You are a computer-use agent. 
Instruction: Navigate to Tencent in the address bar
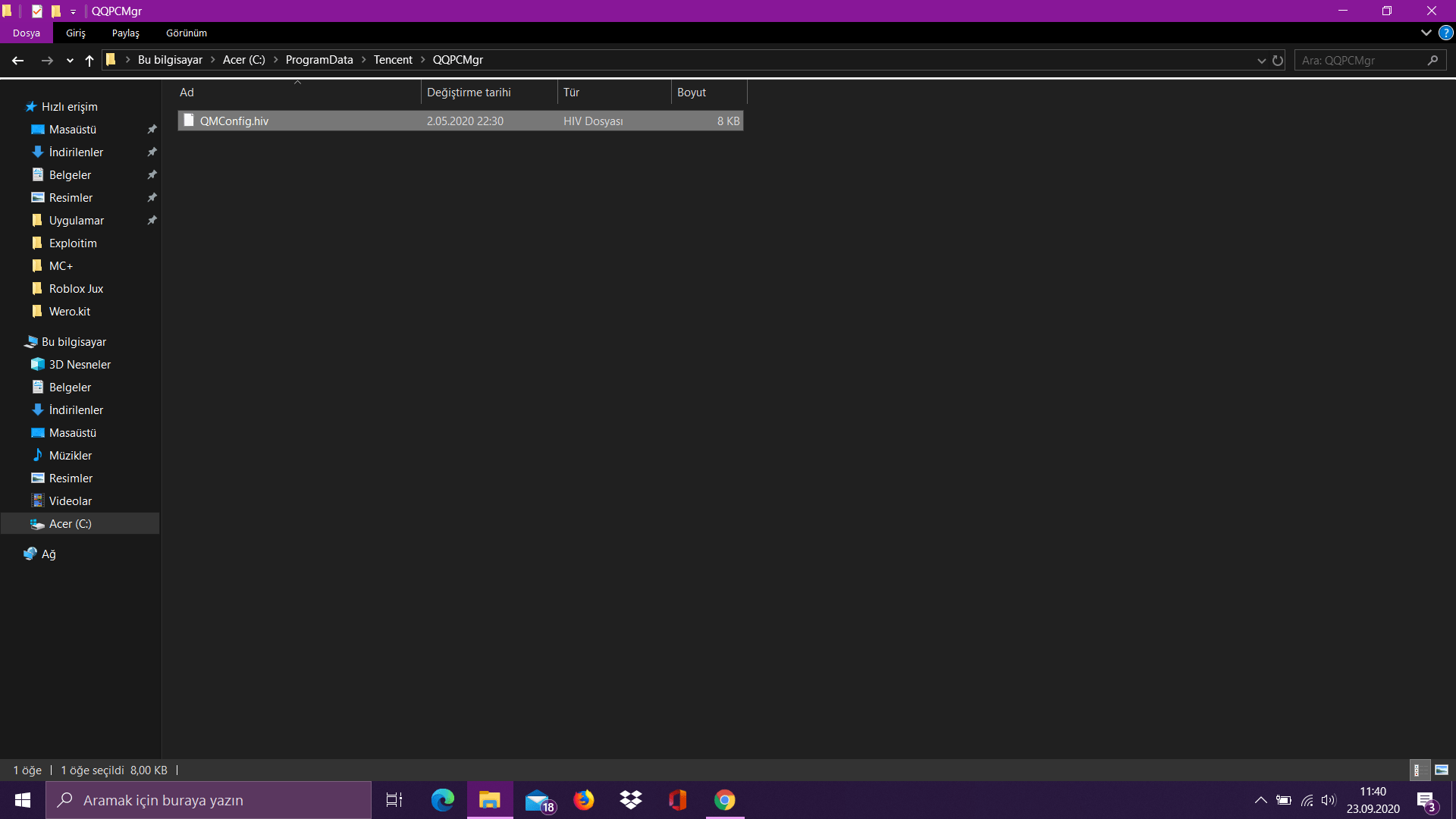pyautogui.click(x=393, y=60)
